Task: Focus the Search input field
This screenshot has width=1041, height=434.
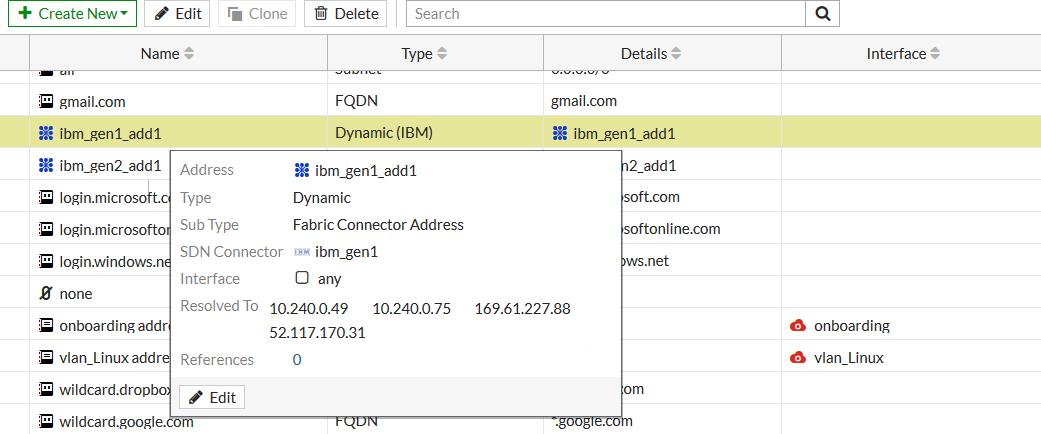Action: [607, 14]
